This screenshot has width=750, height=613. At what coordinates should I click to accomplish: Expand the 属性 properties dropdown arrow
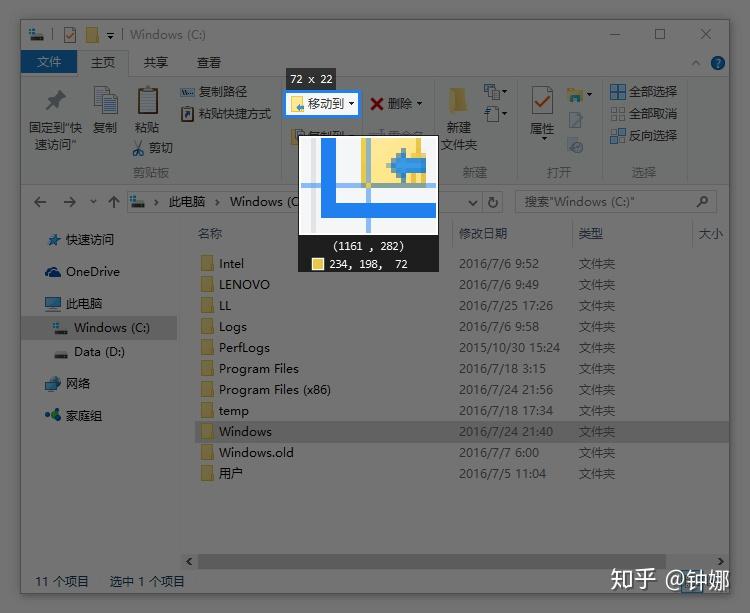[x=544, y=139]
